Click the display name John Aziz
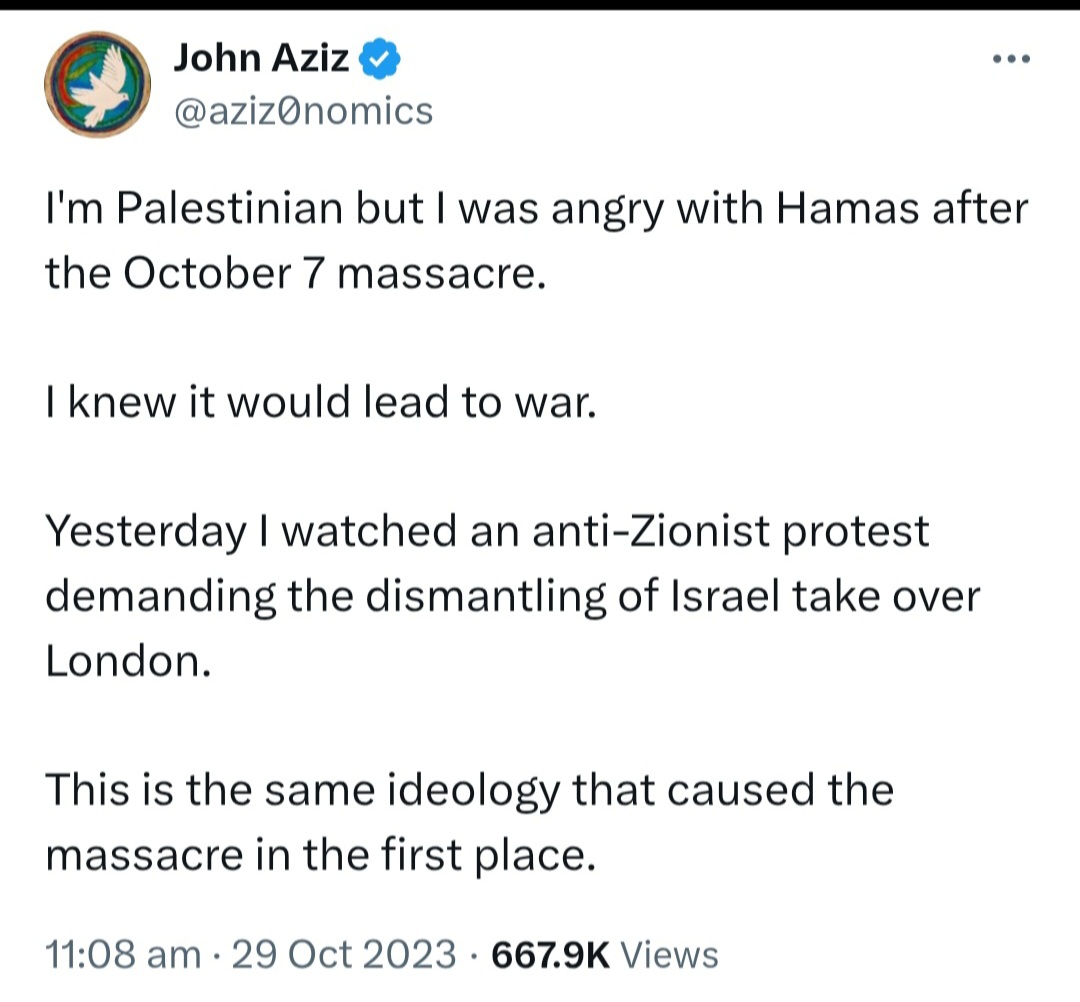Viewport: 1080px width, 1002px height. pos(260,58)
